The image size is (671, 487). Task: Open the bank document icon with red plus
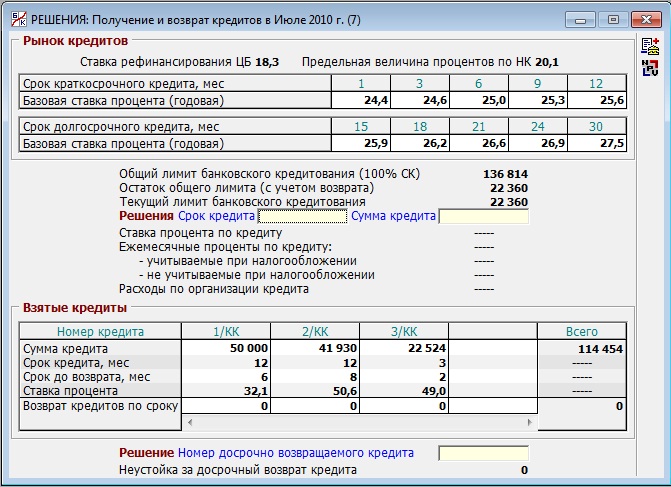(650, 46)
